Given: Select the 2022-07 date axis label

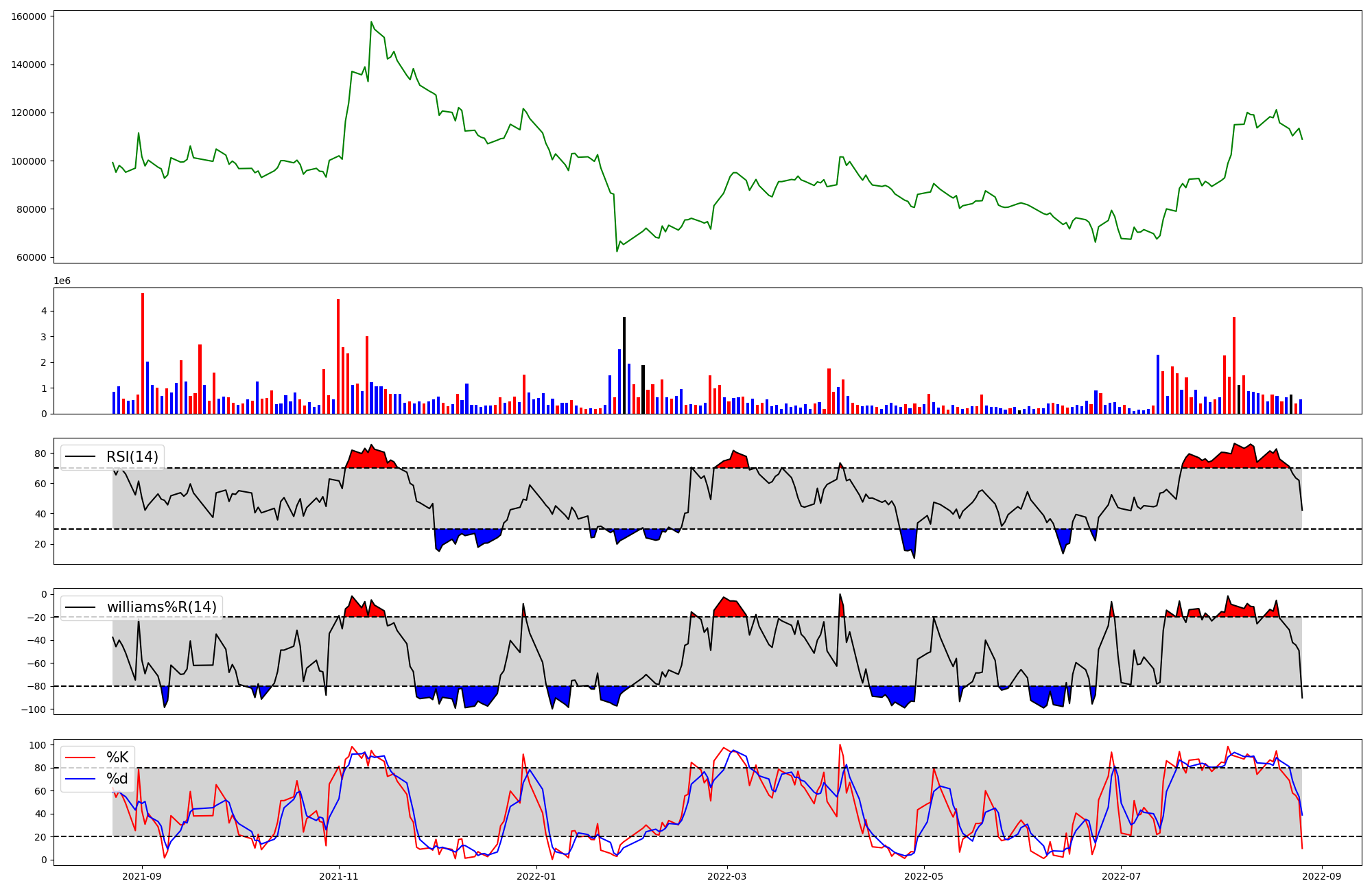Looking at the screenshot, I should coord(1120,876).
